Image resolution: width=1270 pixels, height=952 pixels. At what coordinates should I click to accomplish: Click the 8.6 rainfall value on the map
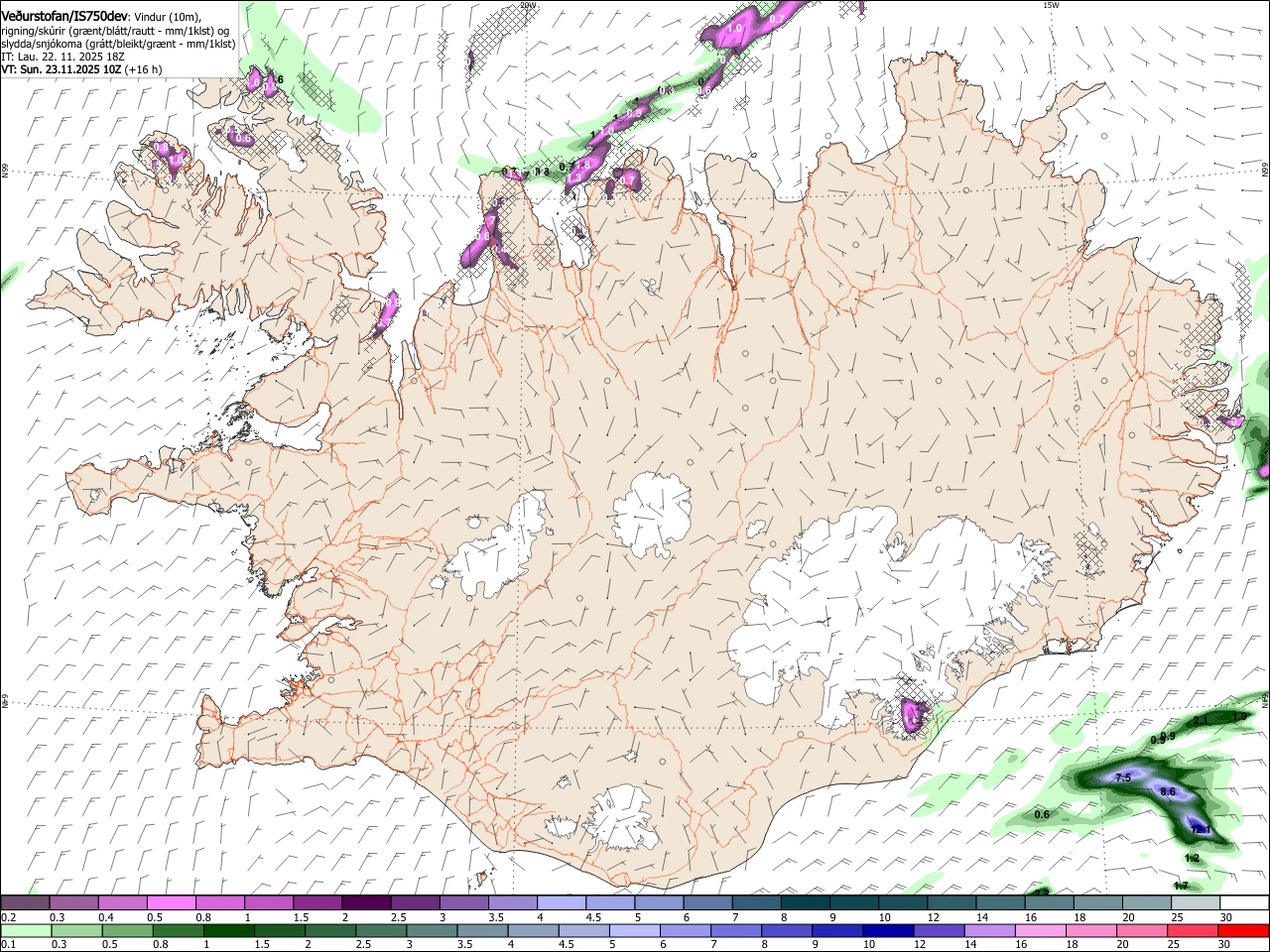(x=1167, y=791)
